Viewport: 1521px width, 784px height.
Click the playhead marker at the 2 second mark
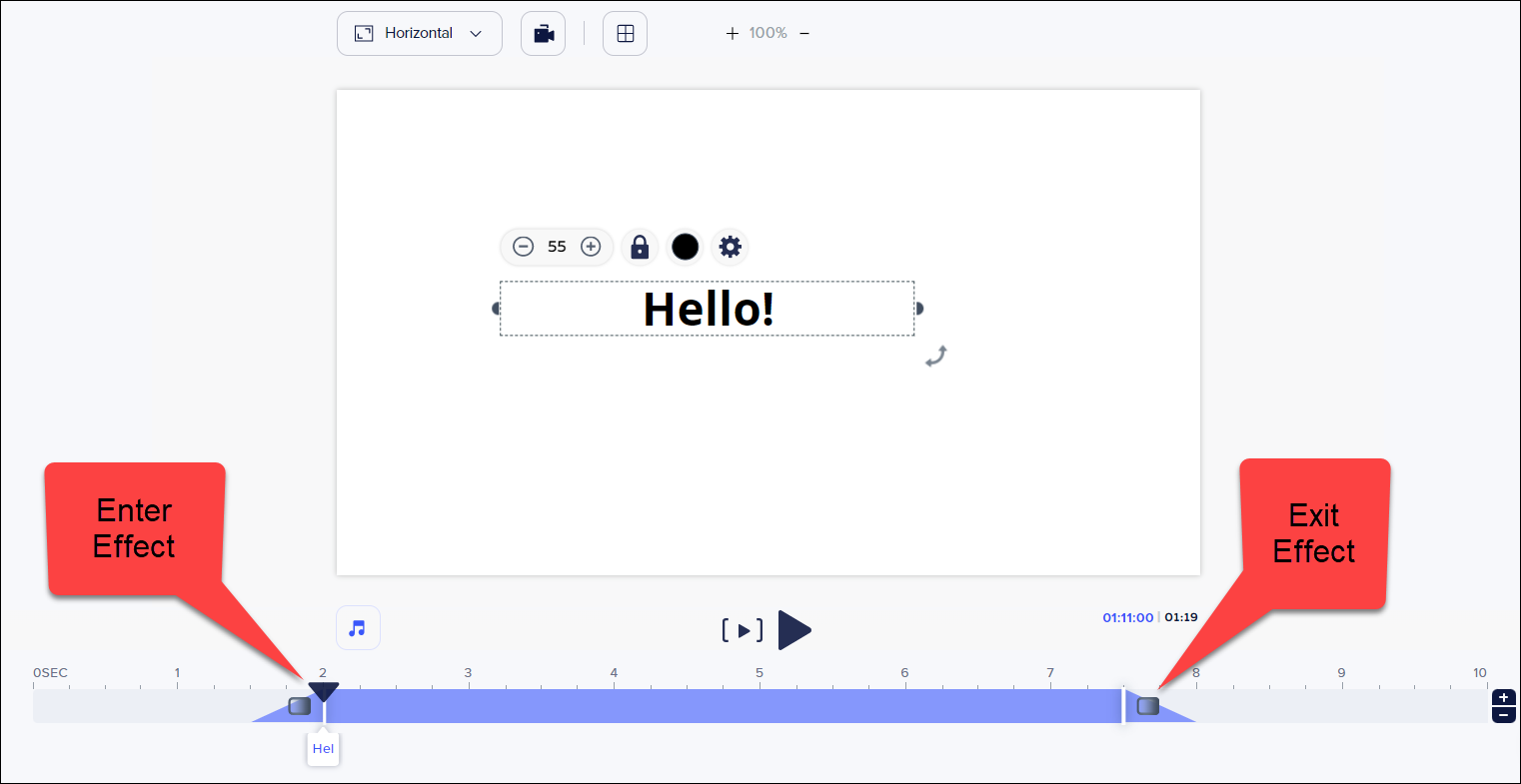pos(324,689)
